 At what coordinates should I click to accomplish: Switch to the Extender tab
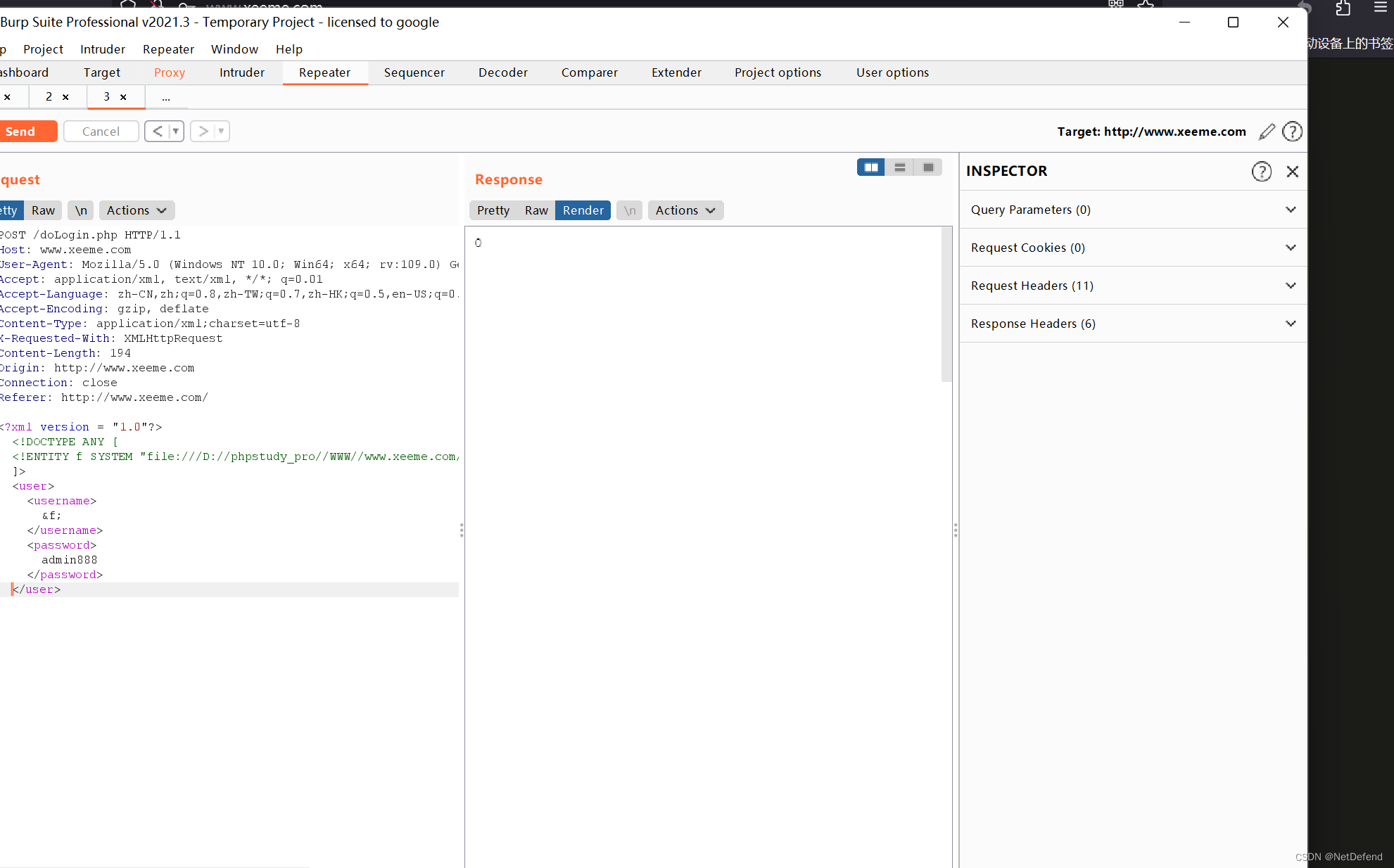[676, 72]
